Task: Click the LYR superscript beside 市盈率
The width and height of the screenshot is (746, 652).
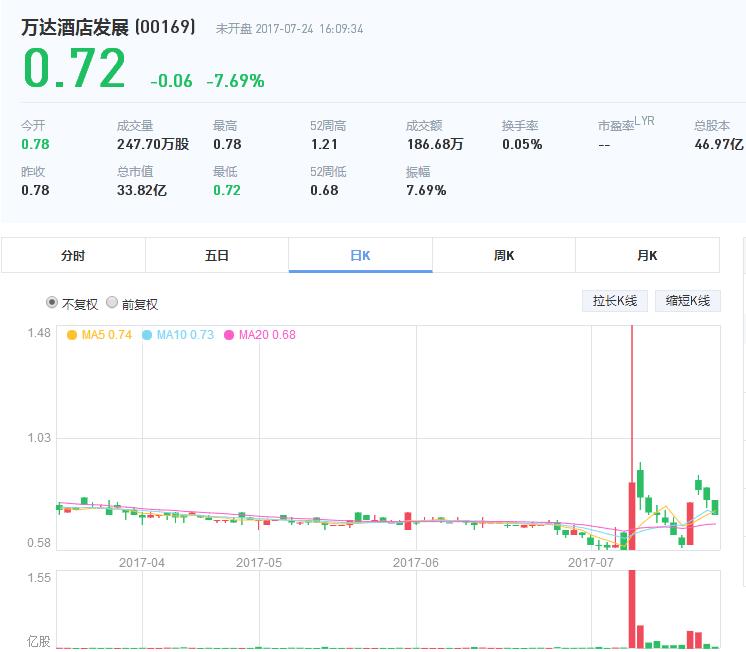Action: [644, 121]
